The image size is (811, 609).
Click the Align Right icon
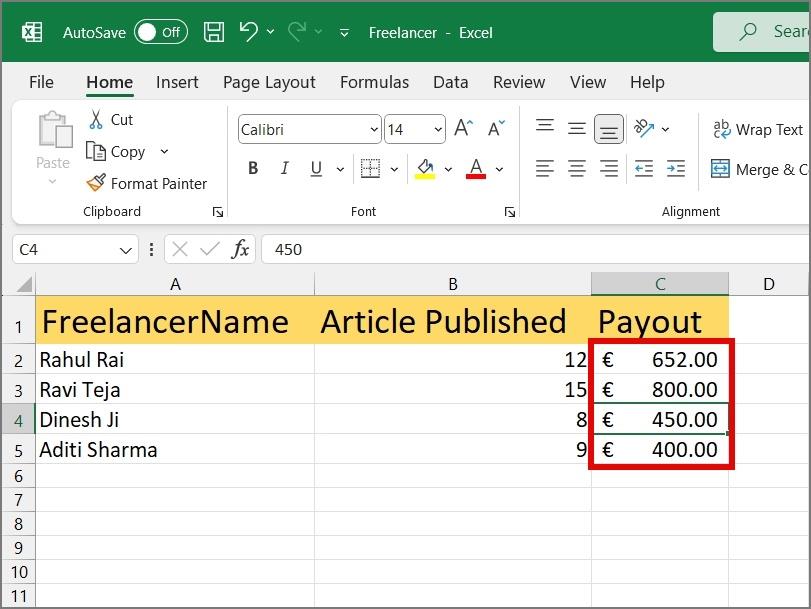click(x=609, y=168)
